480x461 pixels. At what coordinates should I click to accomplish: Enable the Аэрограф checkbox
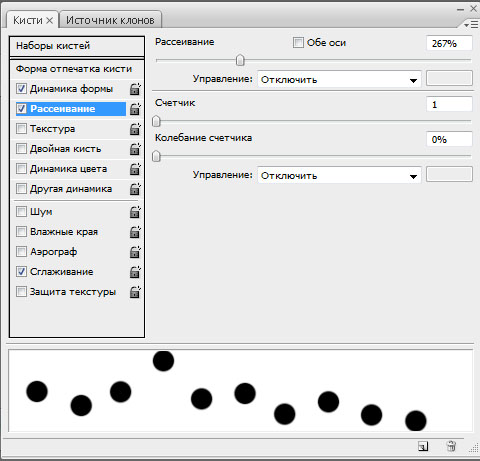pyautogui.click(x=21, y=252)
